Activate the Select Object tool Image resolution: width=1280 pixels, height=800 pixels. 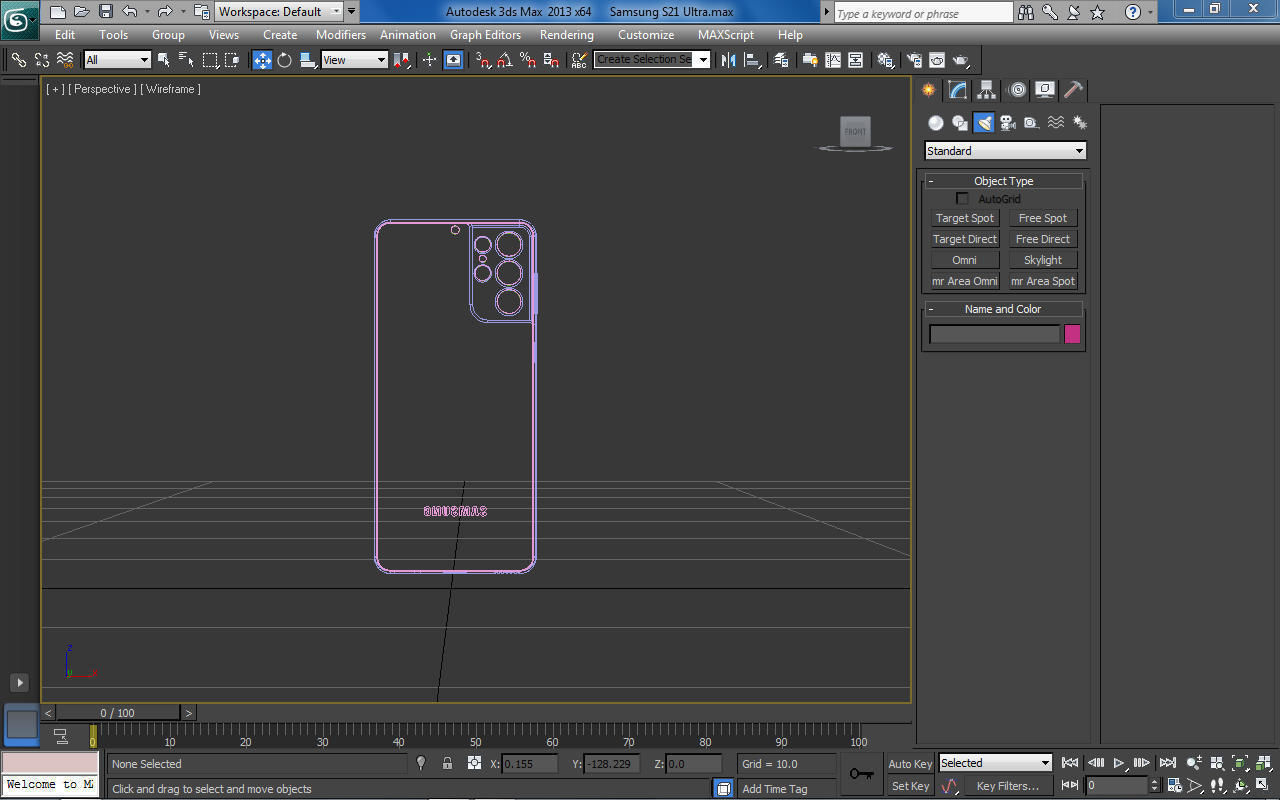(164, 60)
